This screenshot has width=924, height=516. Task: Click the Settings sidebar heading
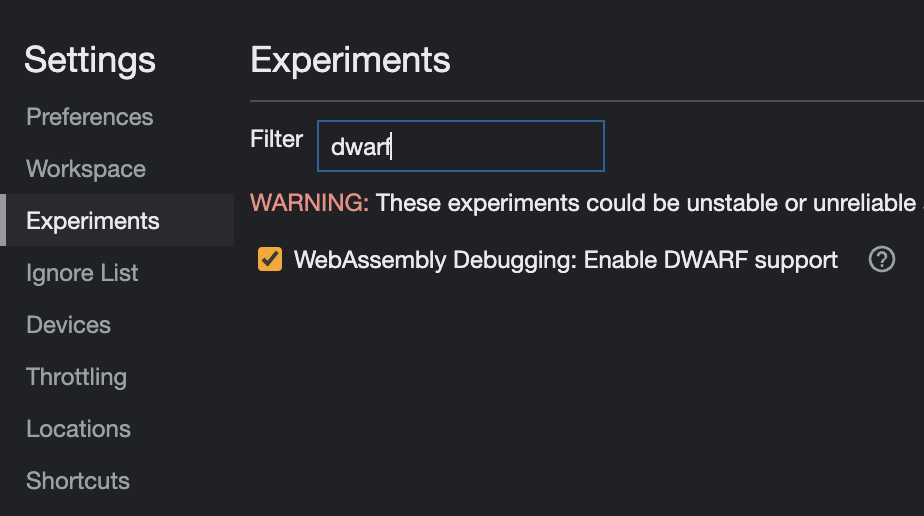[90, 59]
